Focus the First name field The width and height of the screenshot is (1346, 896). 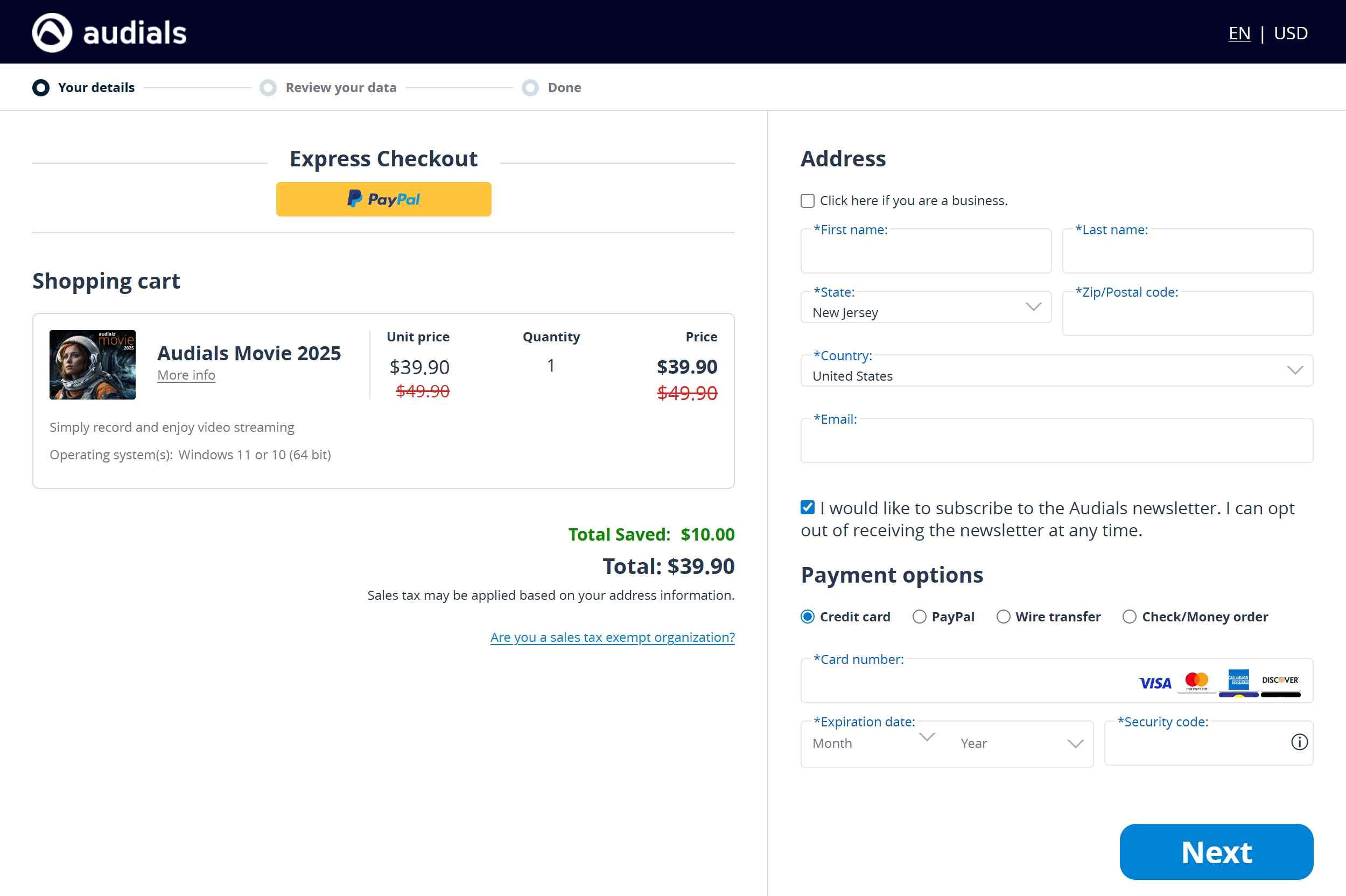click(926, 251)
